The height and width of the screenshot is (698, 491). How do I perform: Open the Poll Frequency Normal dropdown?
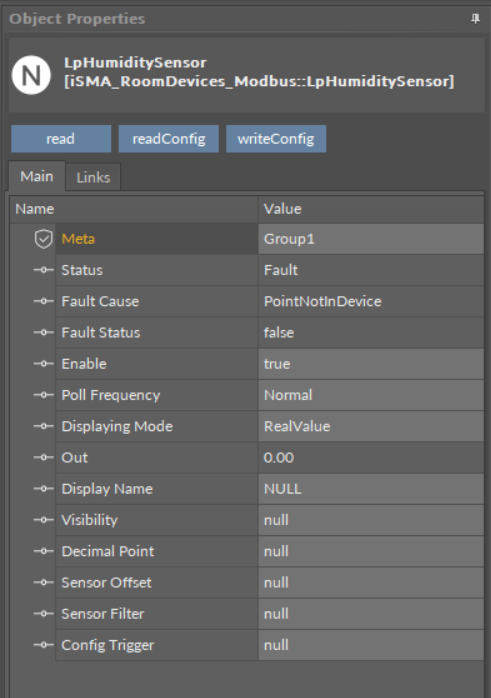point(371,395)
